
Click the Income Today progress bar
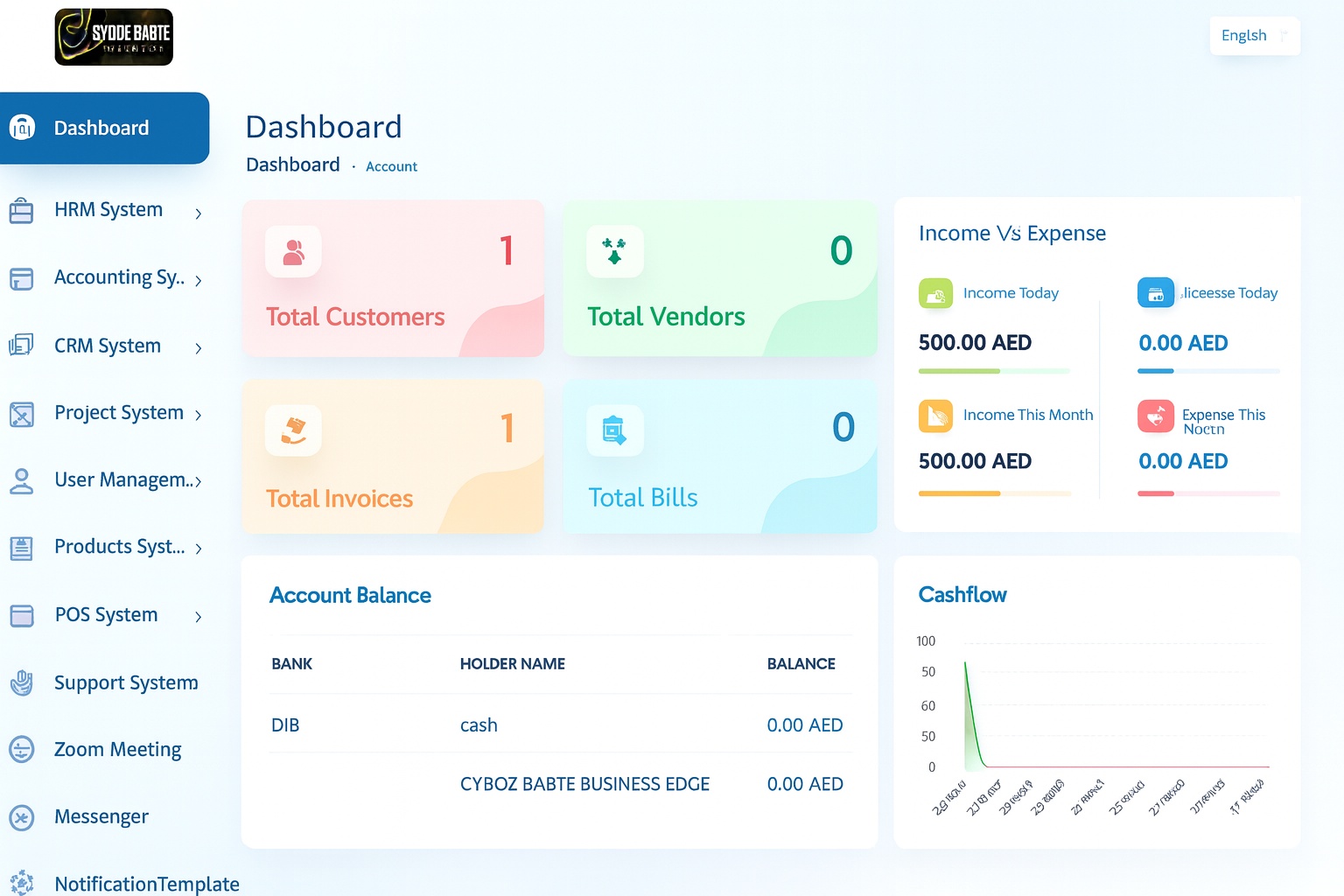click(x=993, y=371)
